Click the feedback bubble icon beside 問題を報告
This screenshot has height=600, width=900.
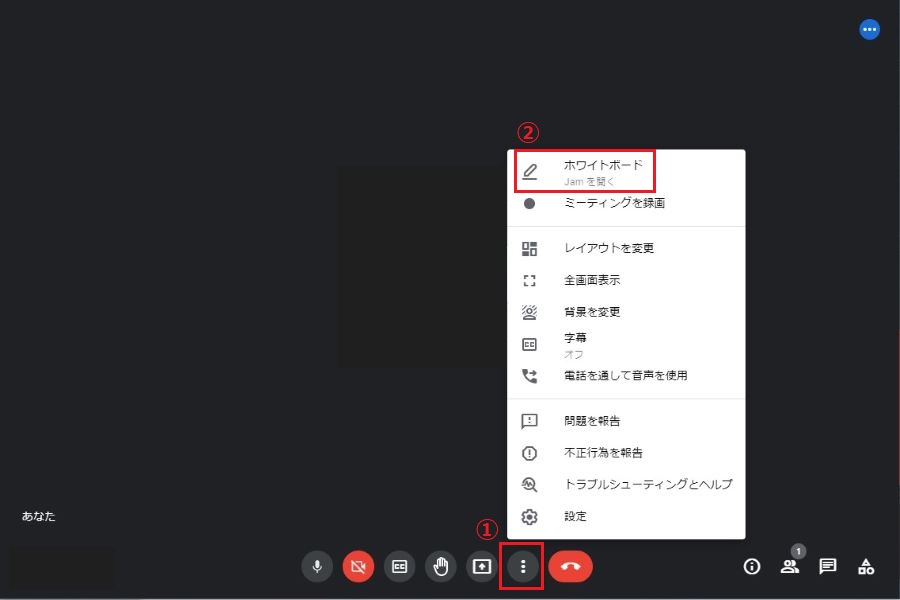(x=529, y=421)
